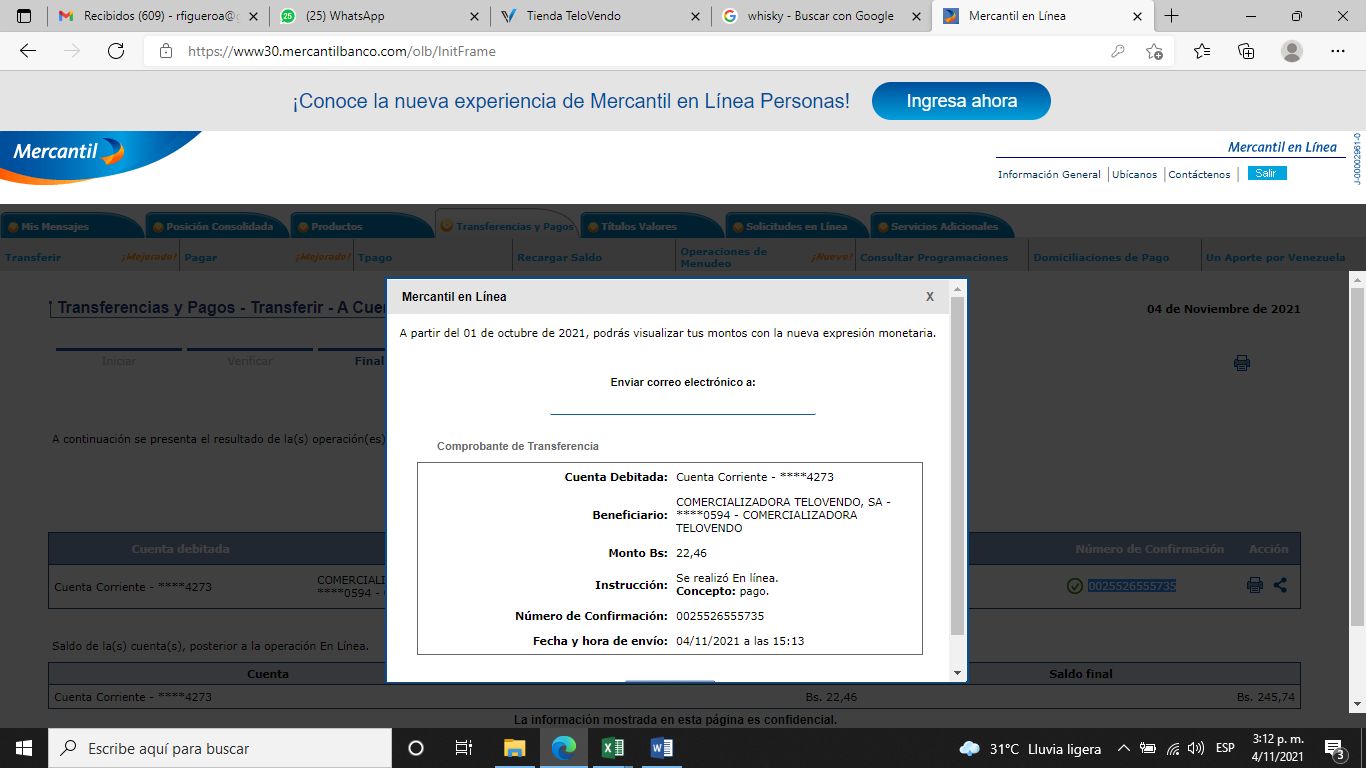The width and height of the screenshot is (1366, 768).
Task: Click the share icon in Acción column
Action: pyautogui.click(x=1280, y=585)
